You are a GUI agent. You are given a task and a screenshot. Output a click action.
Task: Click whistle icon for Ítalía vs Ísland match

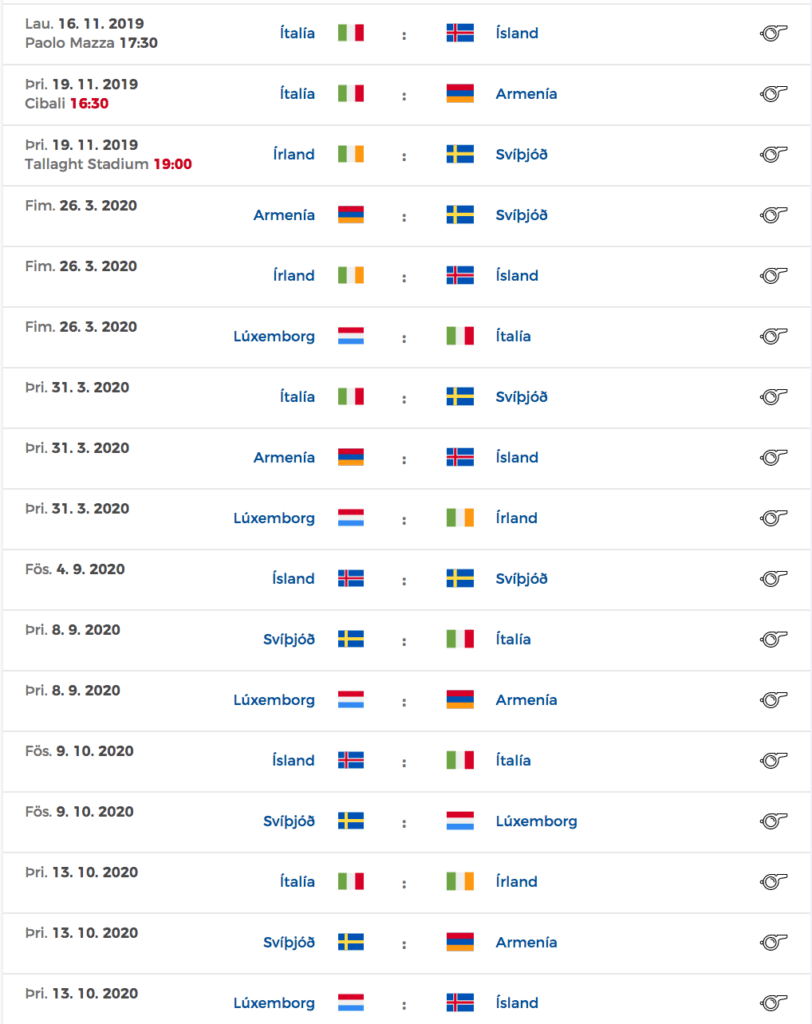tap(773, 33)
